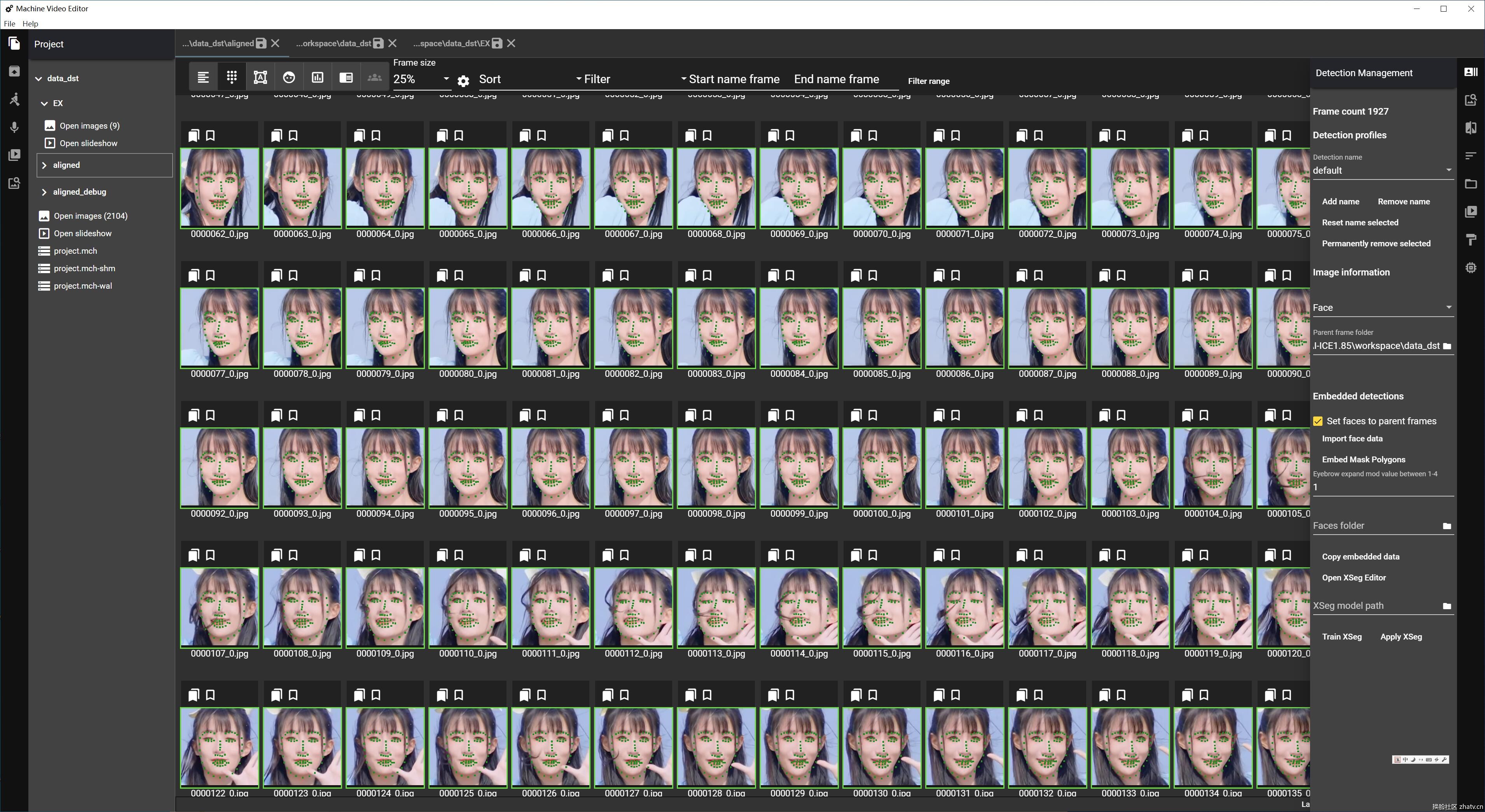Save the workspace\data_dst tab via disk icon
Screen dimensions: 1485x812
coord(378,43)
